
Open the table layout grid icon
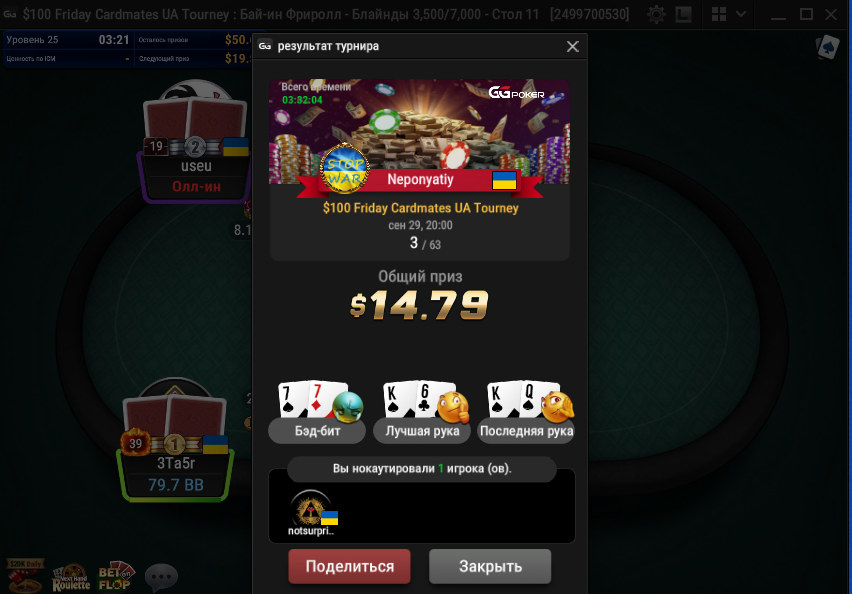718,14
